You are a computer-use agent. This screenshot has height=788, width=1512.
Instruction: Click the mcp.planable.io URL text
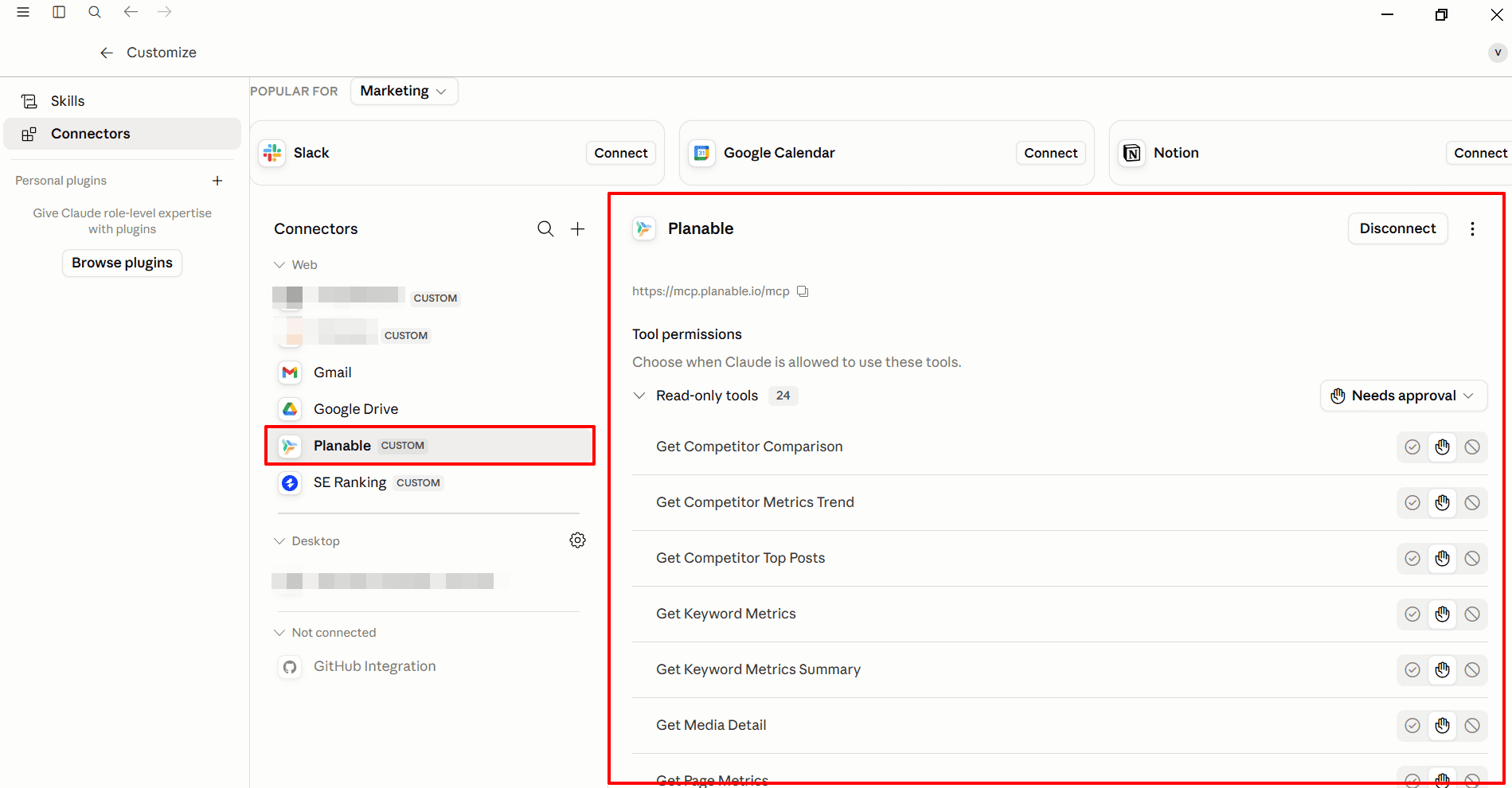[x=711, y=291]
